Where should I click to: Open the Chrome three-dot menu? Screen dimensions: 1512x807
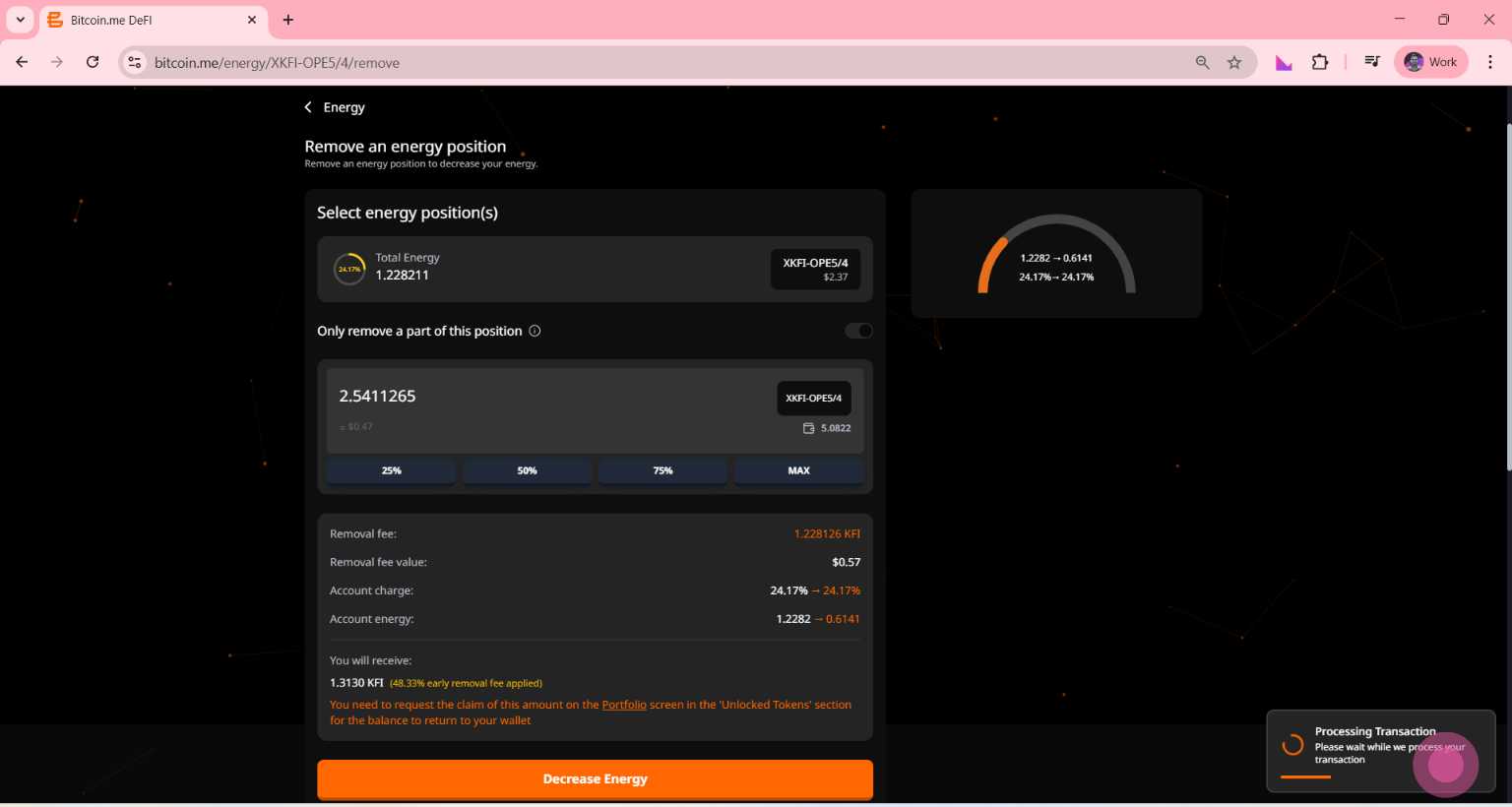coord(1490,62)
